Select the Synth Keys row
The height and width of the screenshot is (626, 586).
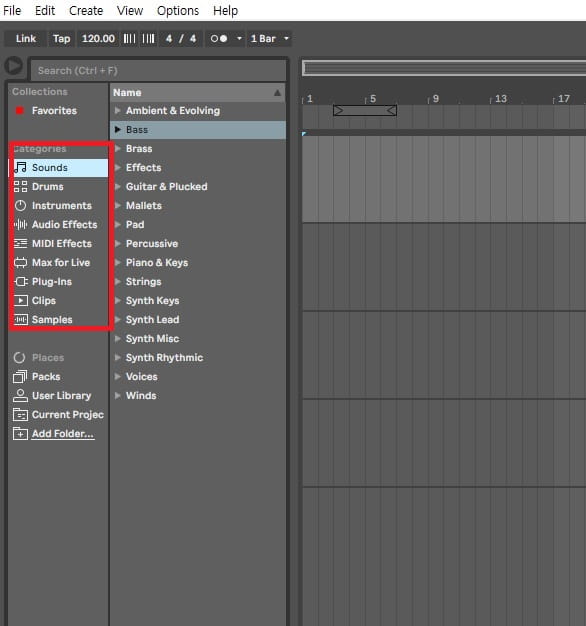tap(198, 301)
